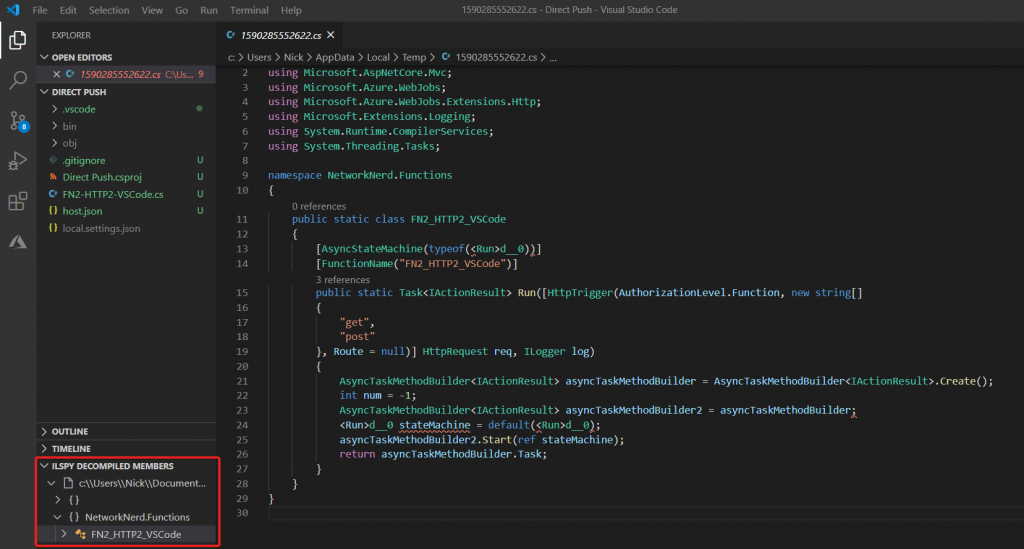Image resolution: width=1024 pixels, height=549 pixels.
Task: Open the Selection menu
Action: pos(109,10)
